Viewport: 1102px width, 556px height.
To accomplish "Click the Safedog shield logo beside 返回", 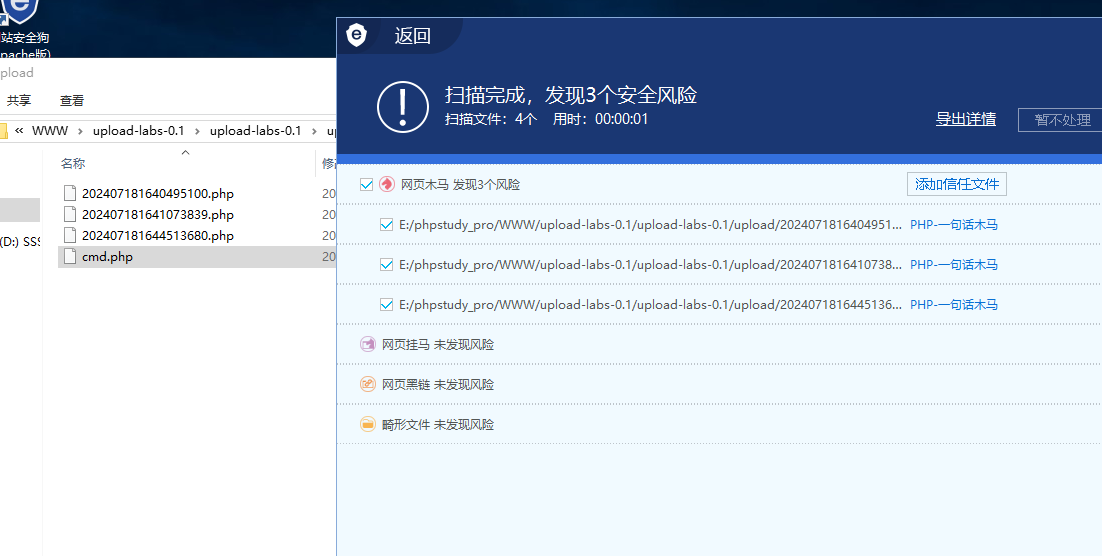I will pyautogui.click(x=357, y=35).
